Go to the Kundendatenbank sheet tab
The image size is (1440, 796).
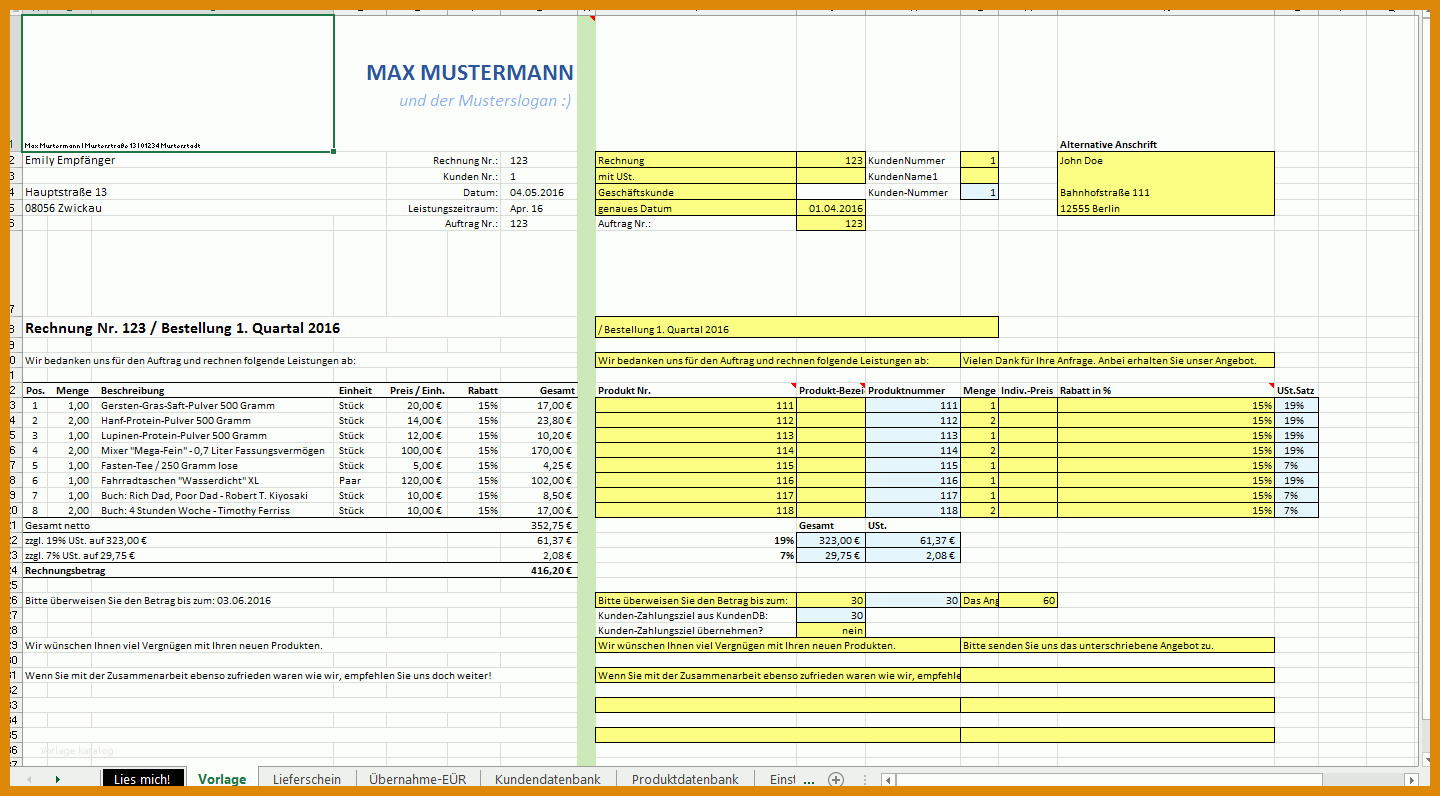548,780
